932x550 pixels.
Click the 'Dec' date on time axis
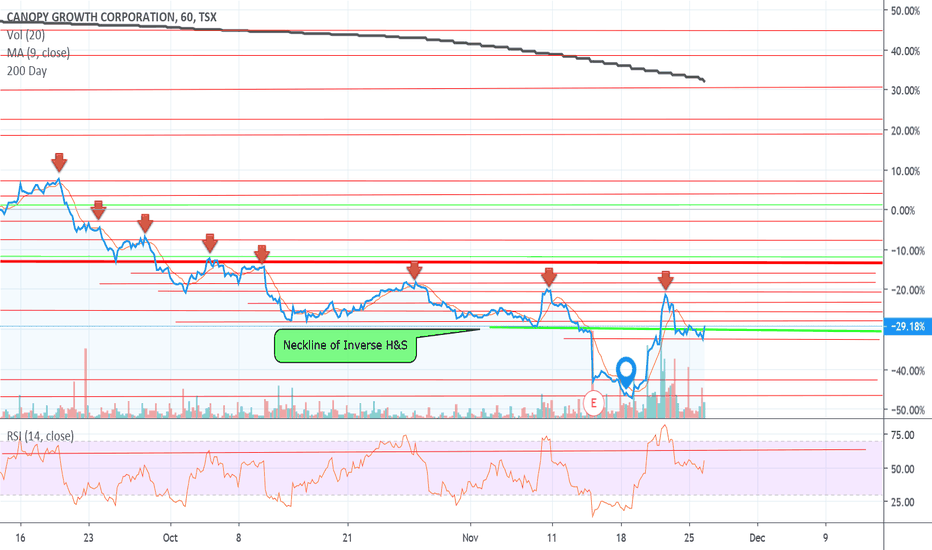(757, 538)
